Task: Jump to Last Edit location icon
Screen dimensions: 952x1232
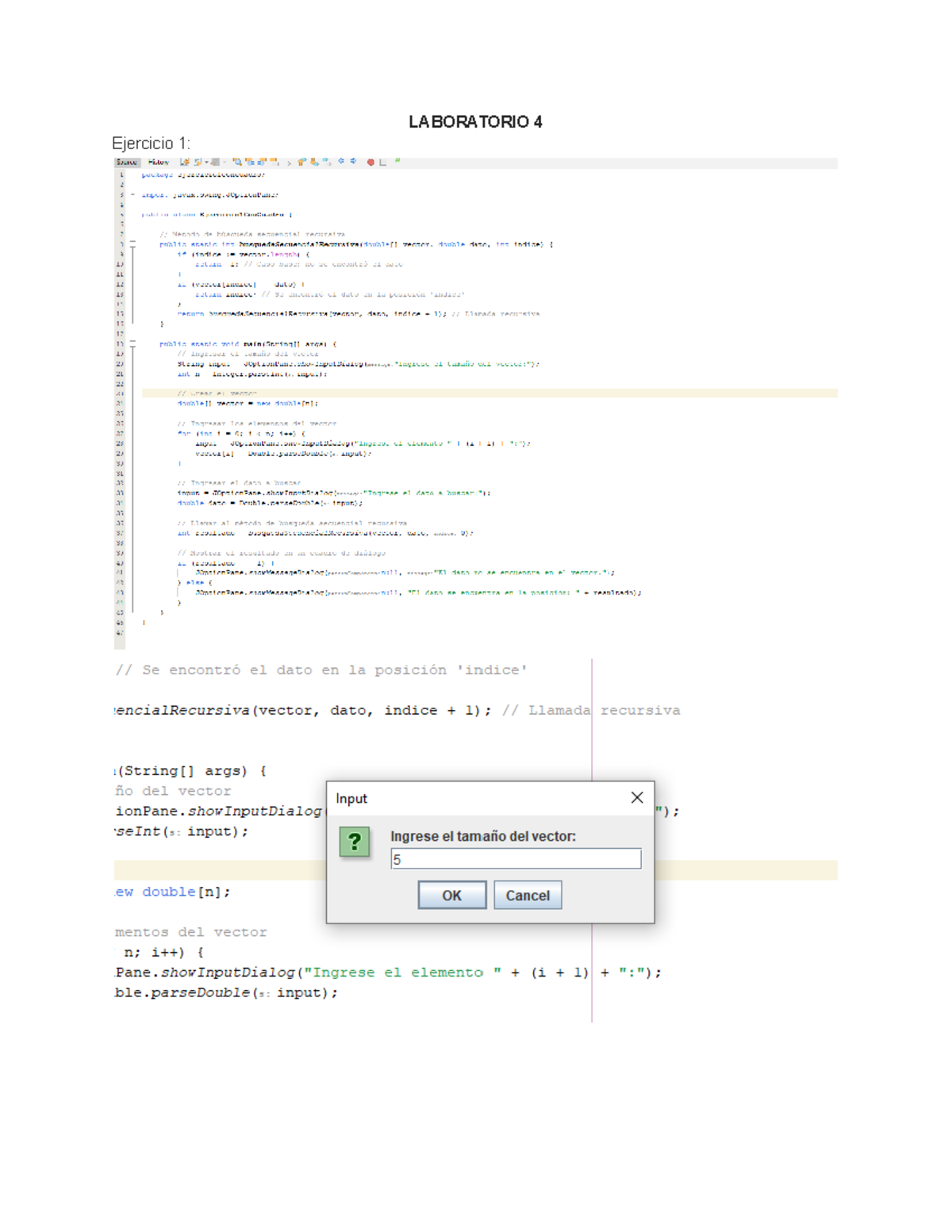Action: pos(184,163)
